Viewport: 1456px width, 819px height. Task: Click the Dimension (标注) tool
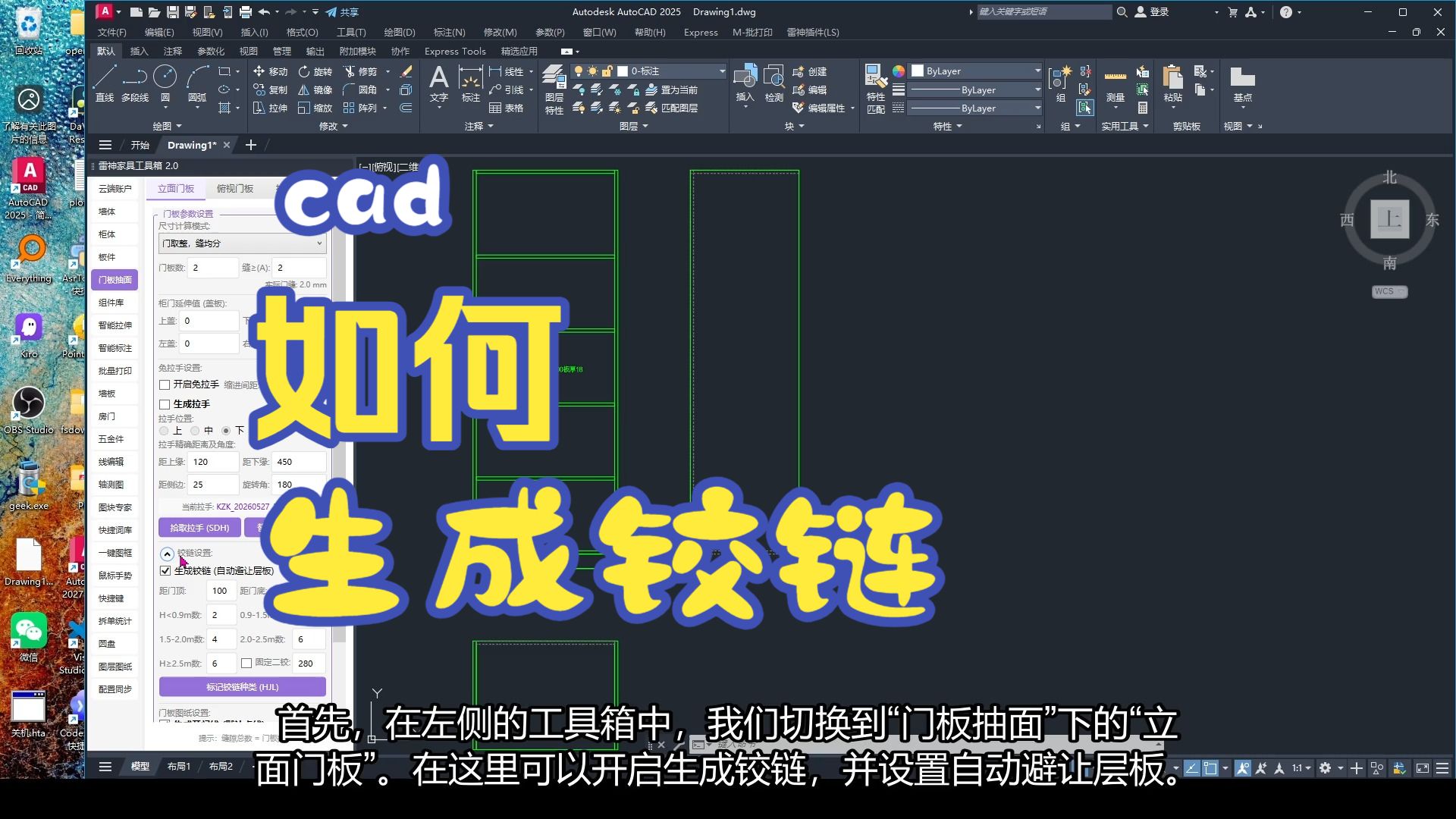471,83
